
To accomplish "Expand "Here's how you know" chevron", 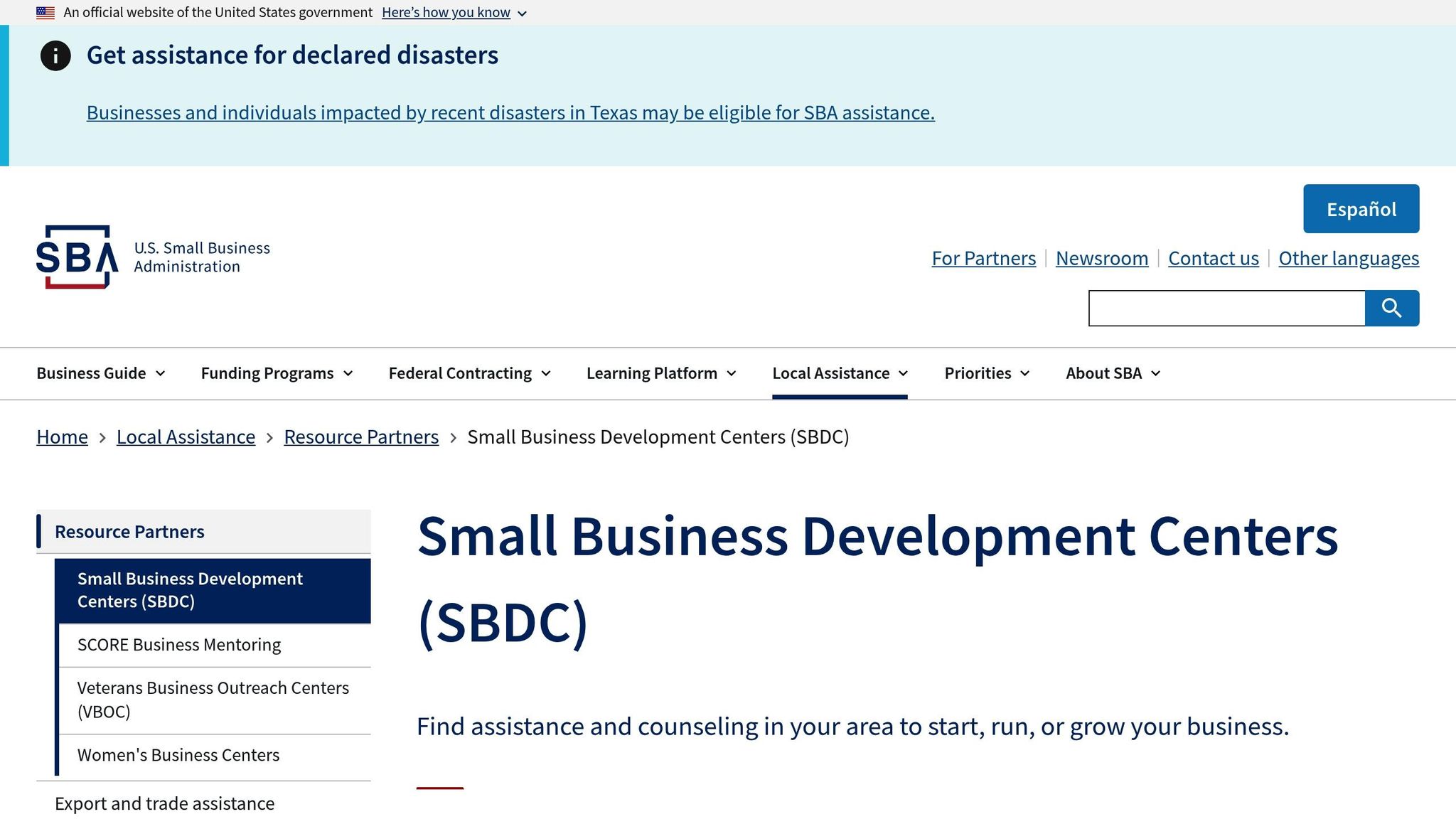I will tap(522, 14).
